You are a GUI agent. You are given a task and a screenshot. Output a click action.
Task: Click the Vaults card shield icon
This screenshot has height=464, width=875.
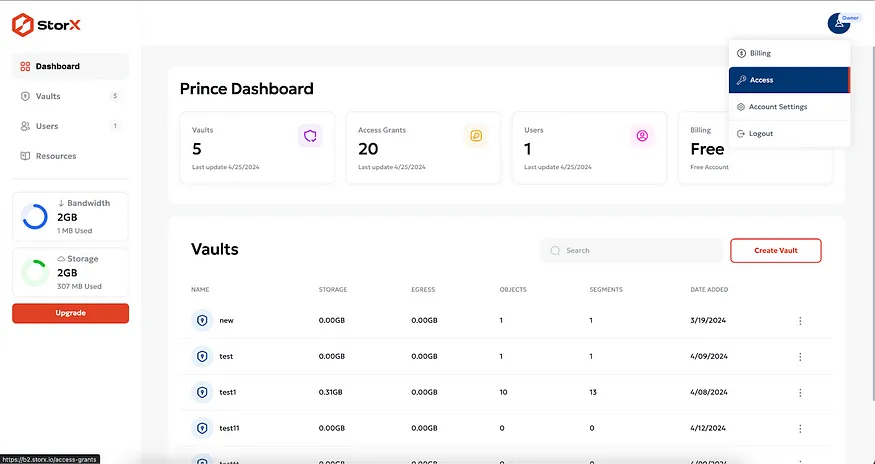[309, 136]
